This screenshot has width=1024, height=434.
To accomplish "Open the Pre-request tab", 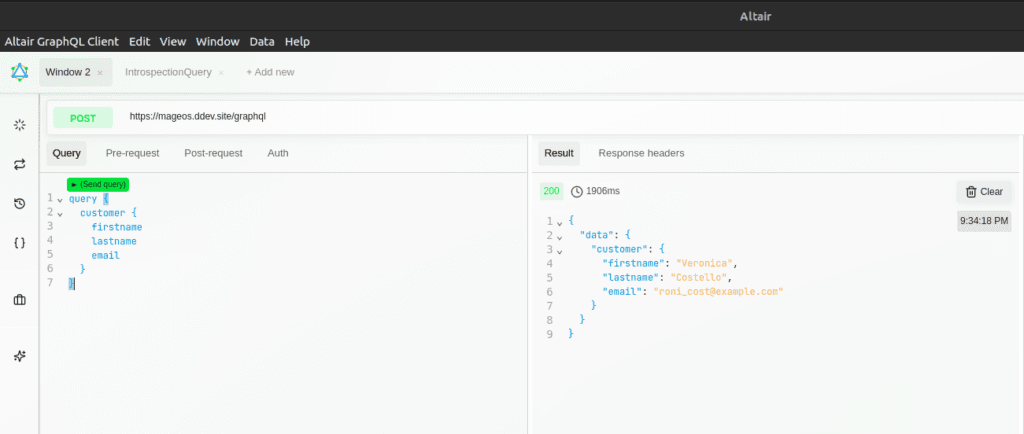I will 133,153.
